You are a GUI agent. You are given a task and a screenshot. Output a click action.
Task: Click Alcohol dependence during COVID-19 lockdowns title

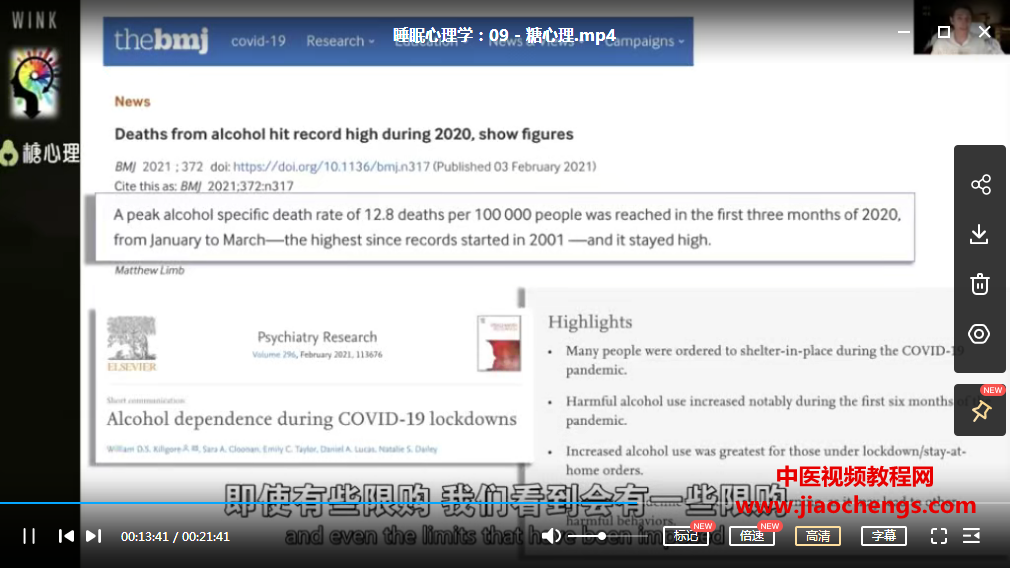[x=311, y=419]
